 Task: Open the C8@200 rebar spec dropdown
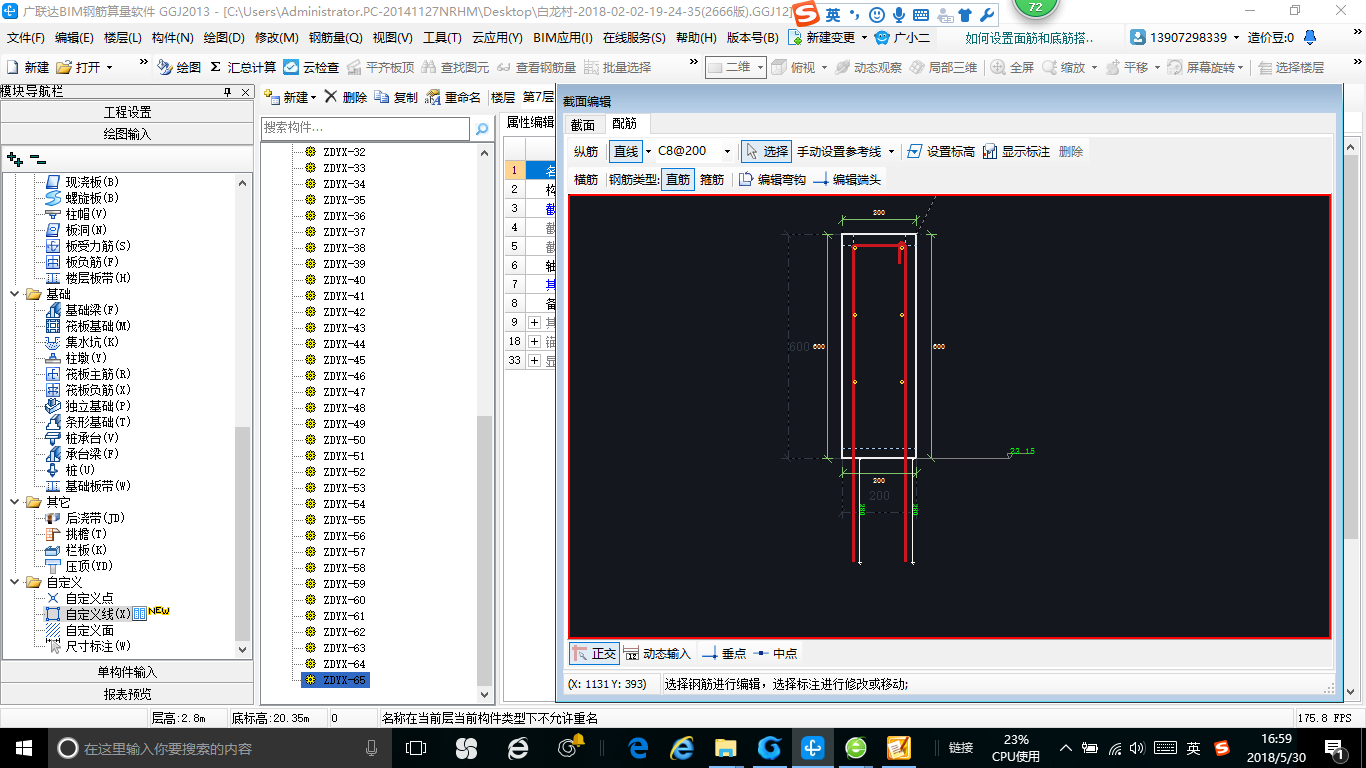click(727, 151)
